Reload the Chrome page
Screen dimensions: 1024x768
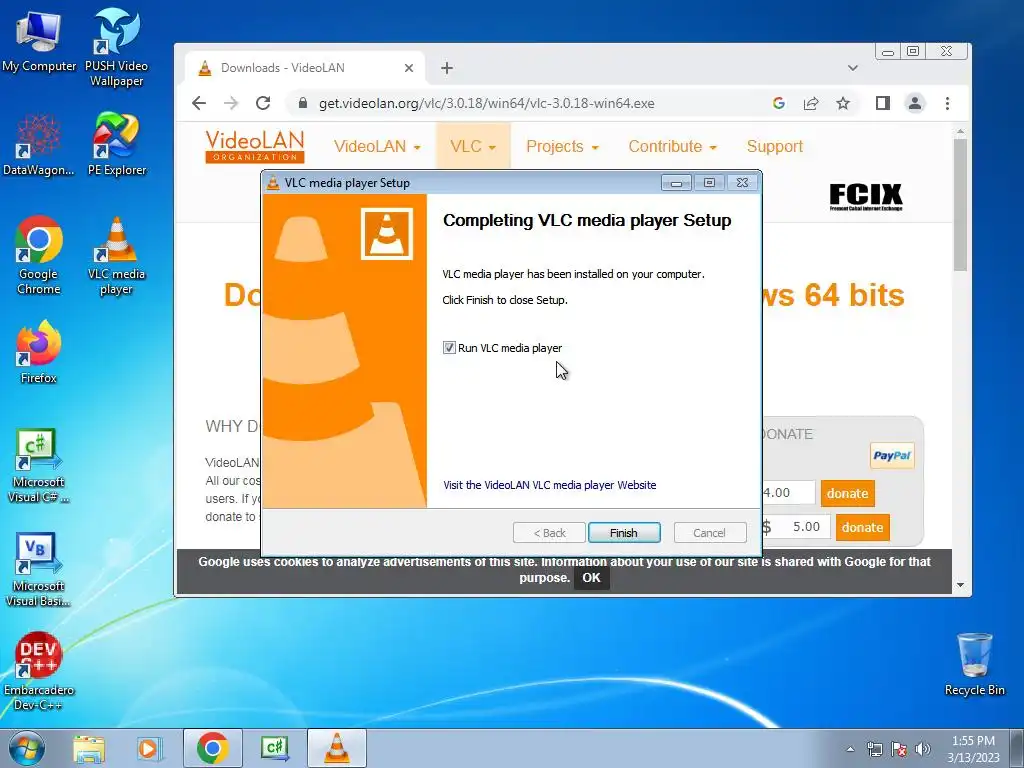[263, 103]
